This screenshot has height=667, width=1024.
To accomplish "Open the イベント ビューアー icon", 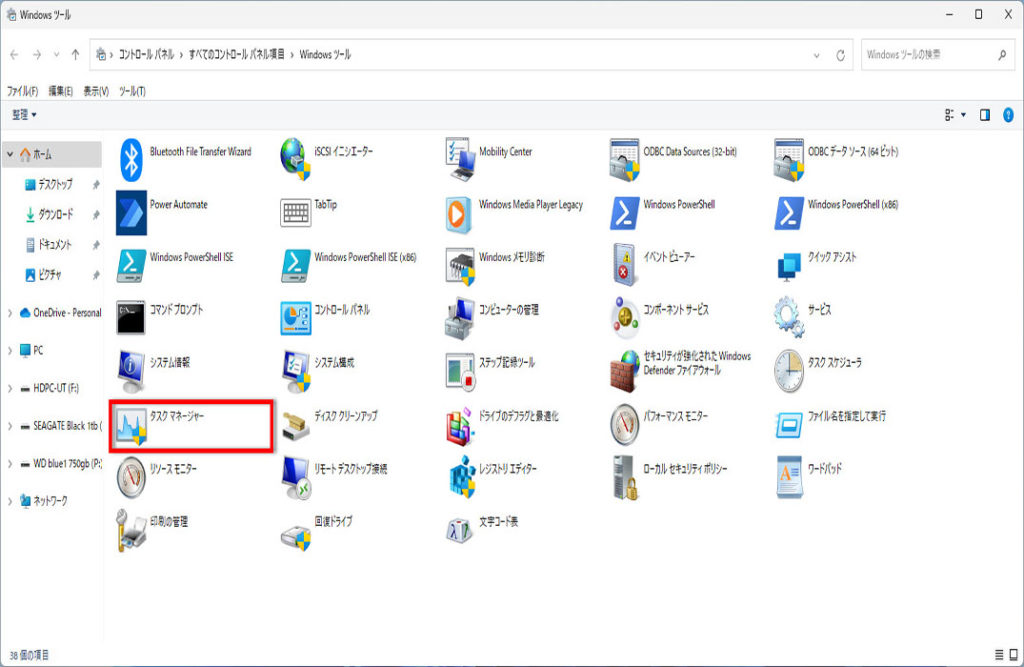I will point(625,265).
